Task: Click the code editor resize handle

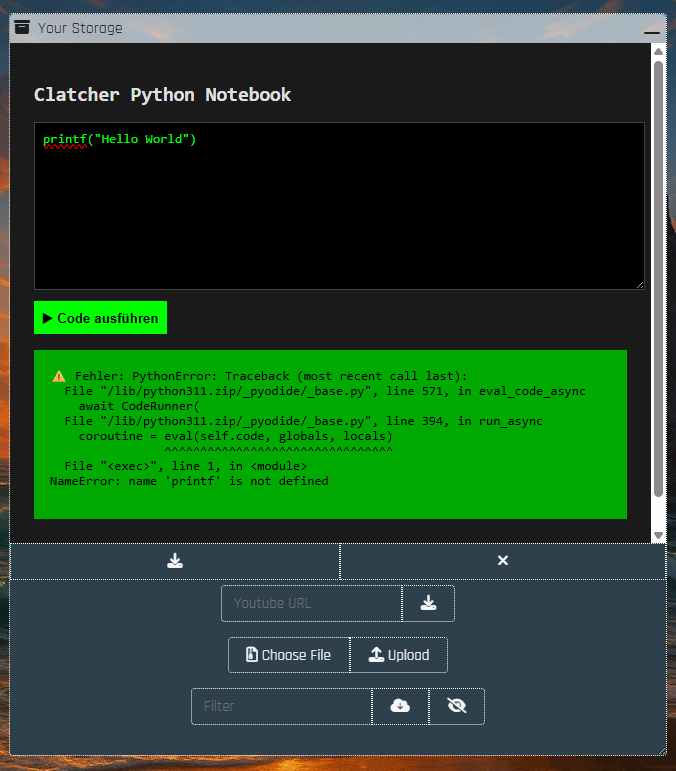Action: (640, 285)
